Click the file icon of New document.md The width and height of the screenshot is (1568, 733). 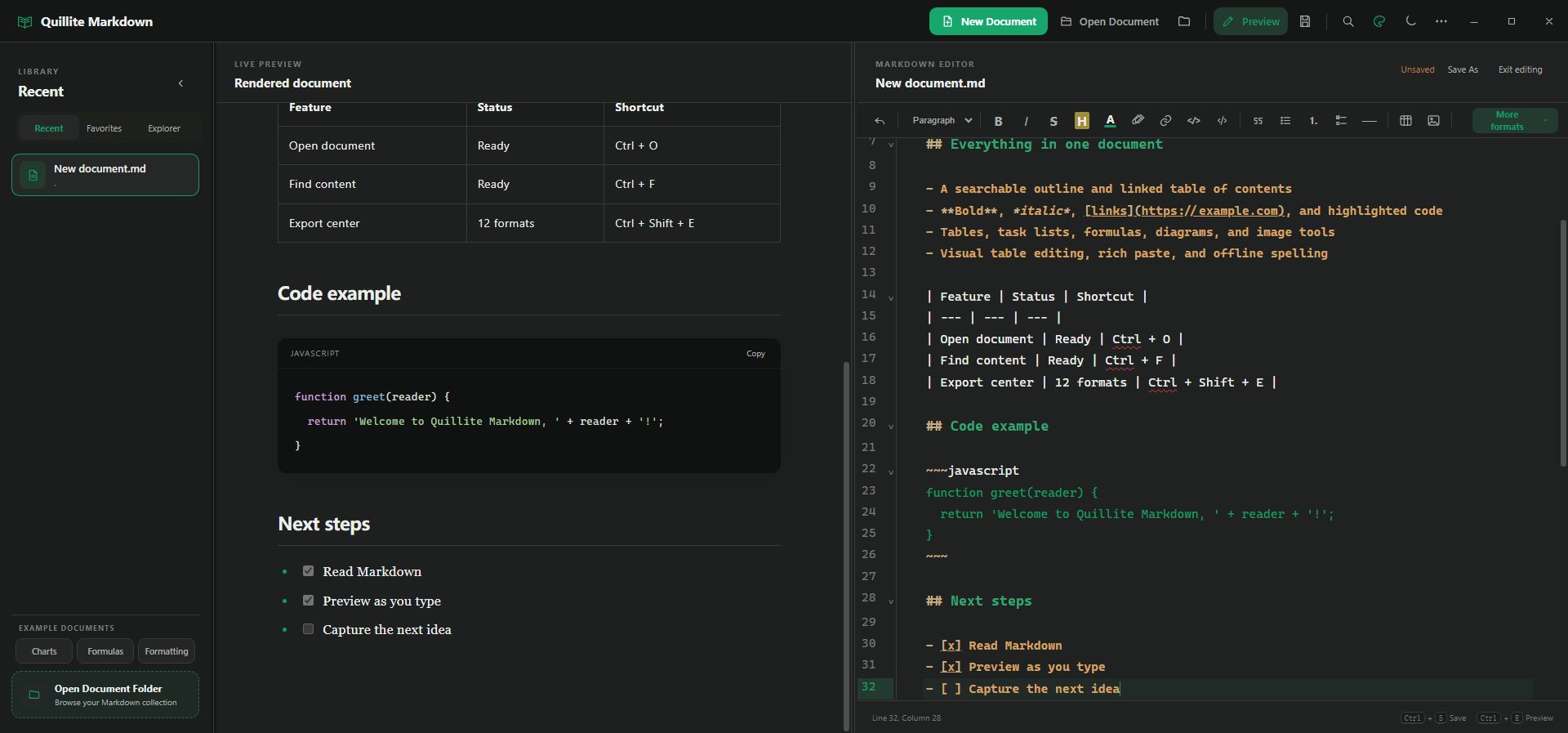click(x=33, y=175)
